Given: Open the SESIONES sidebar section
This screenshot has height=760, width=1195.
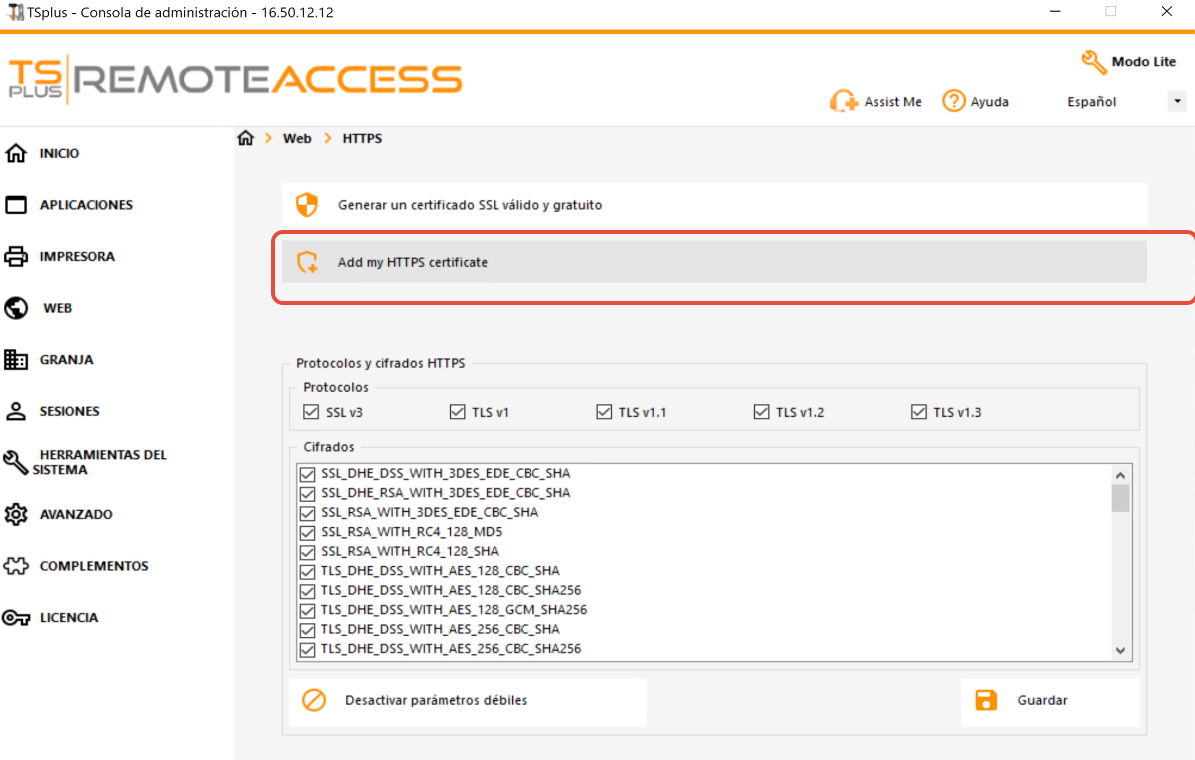Looking at the screenshot, I should tap(69, 411).
